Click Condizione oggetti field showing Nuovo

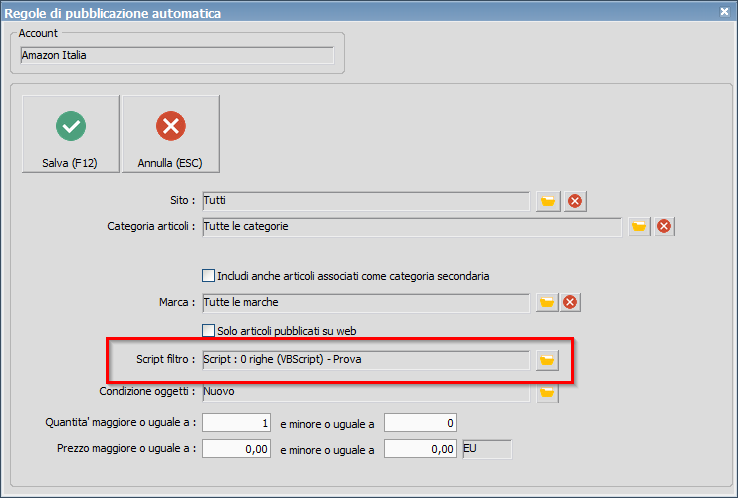(366, 392)
